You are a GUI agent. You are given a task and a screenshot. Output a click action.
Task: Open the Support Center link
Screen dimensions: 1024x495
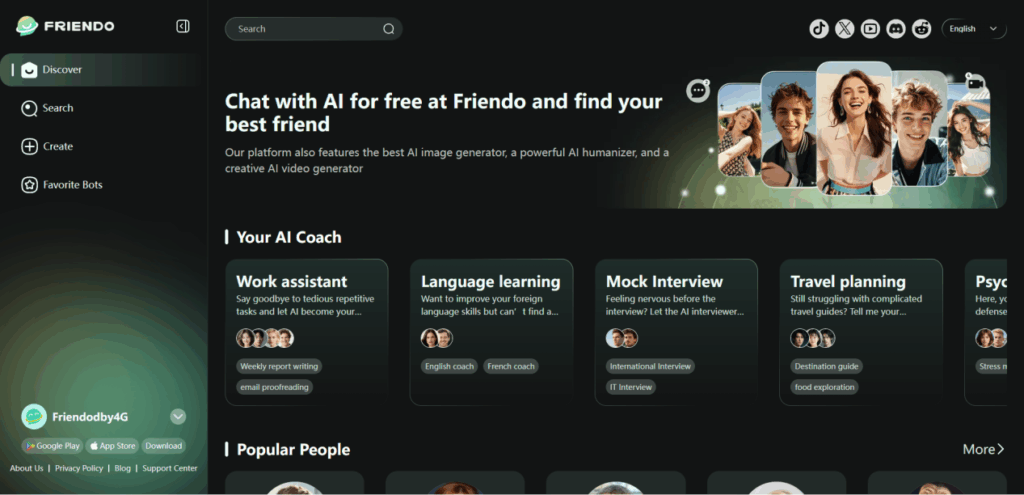click(169, 468)
